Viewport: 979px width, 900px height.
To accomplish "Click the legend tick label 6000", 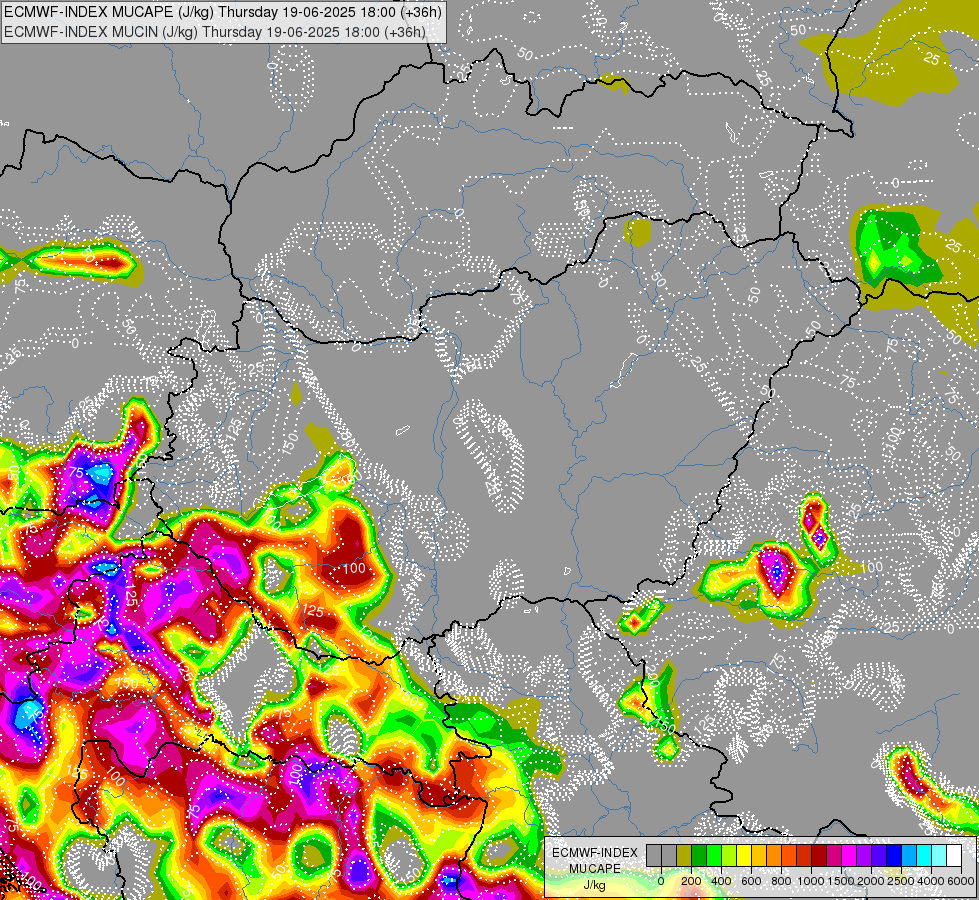I will [x=961, y=881].
